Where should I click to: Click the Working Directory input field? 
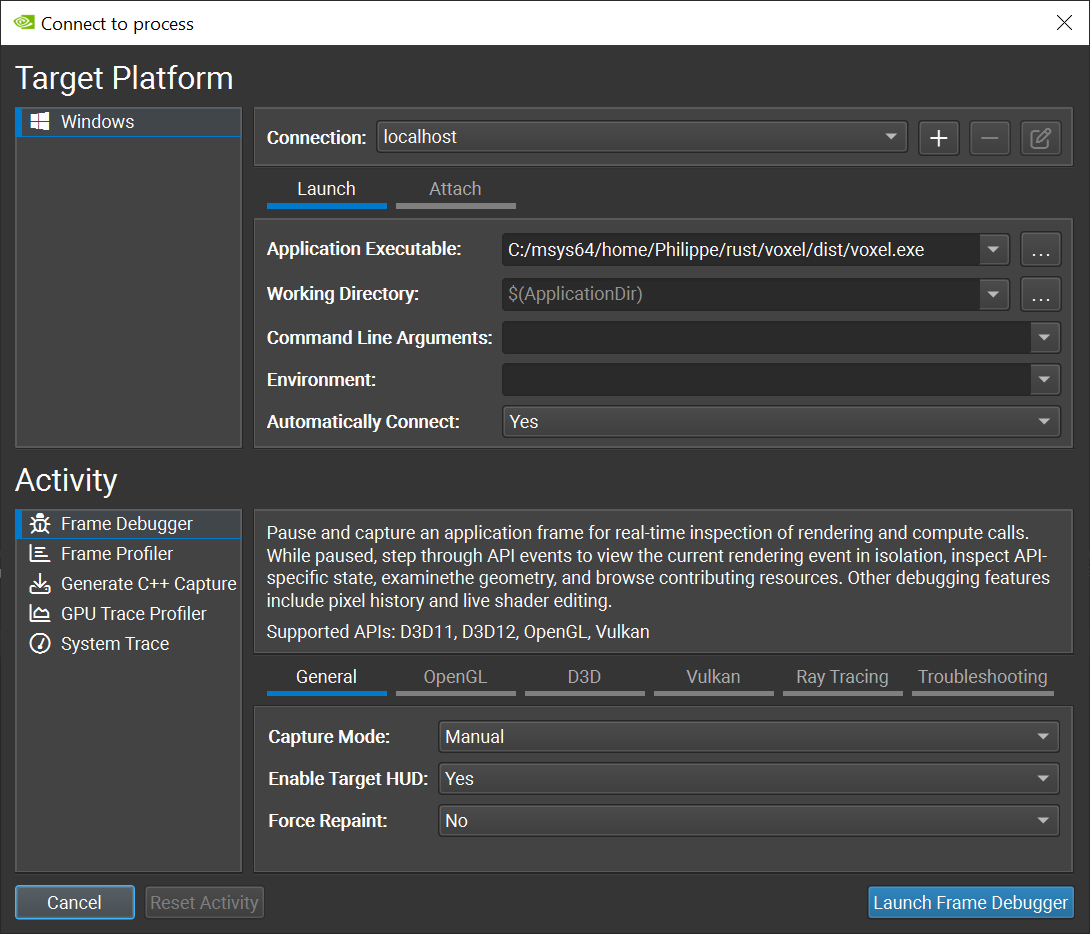click(x=741, y=294)
